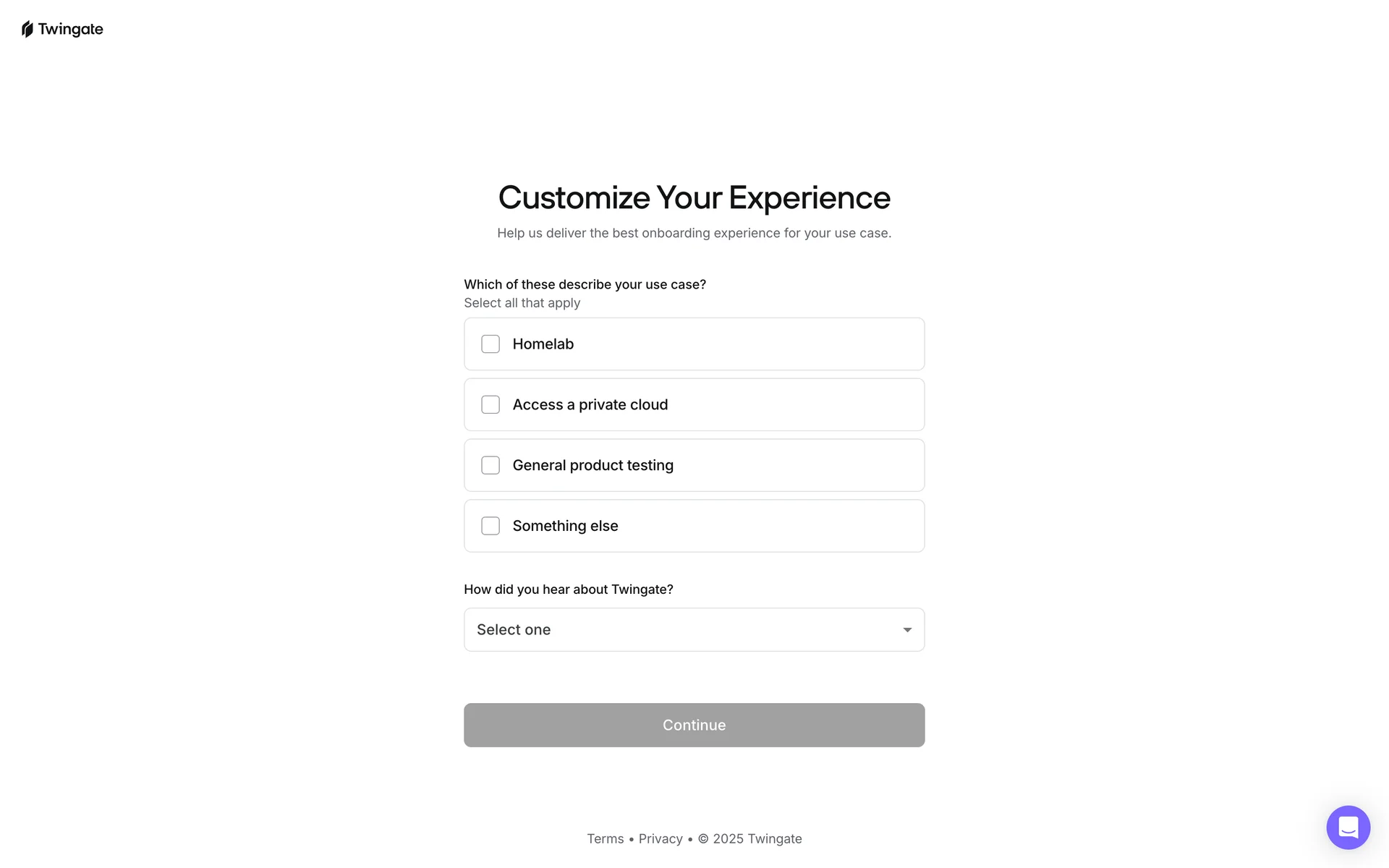
Task: Check the General product testing box
Action: coord(490,466)
